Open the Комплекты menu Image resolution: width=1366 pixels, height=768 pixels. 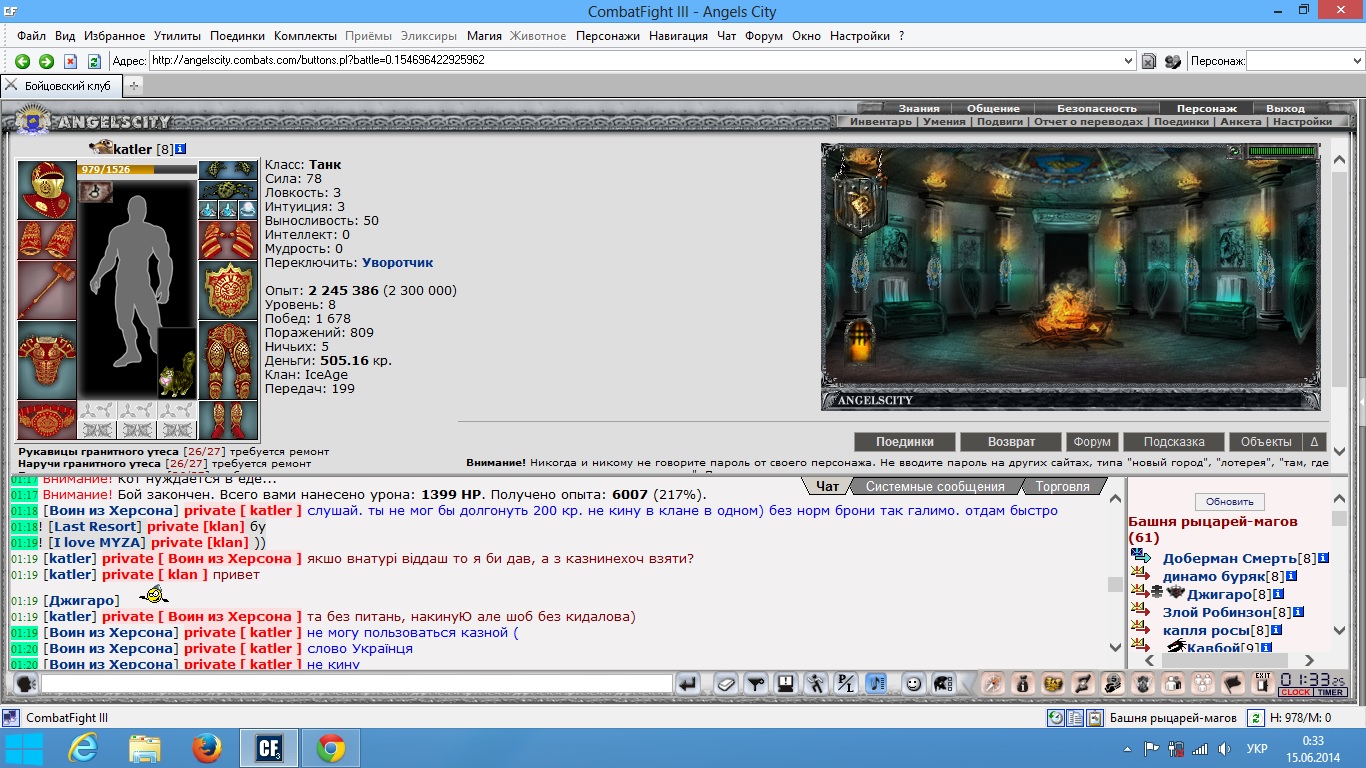coord(305,36)
